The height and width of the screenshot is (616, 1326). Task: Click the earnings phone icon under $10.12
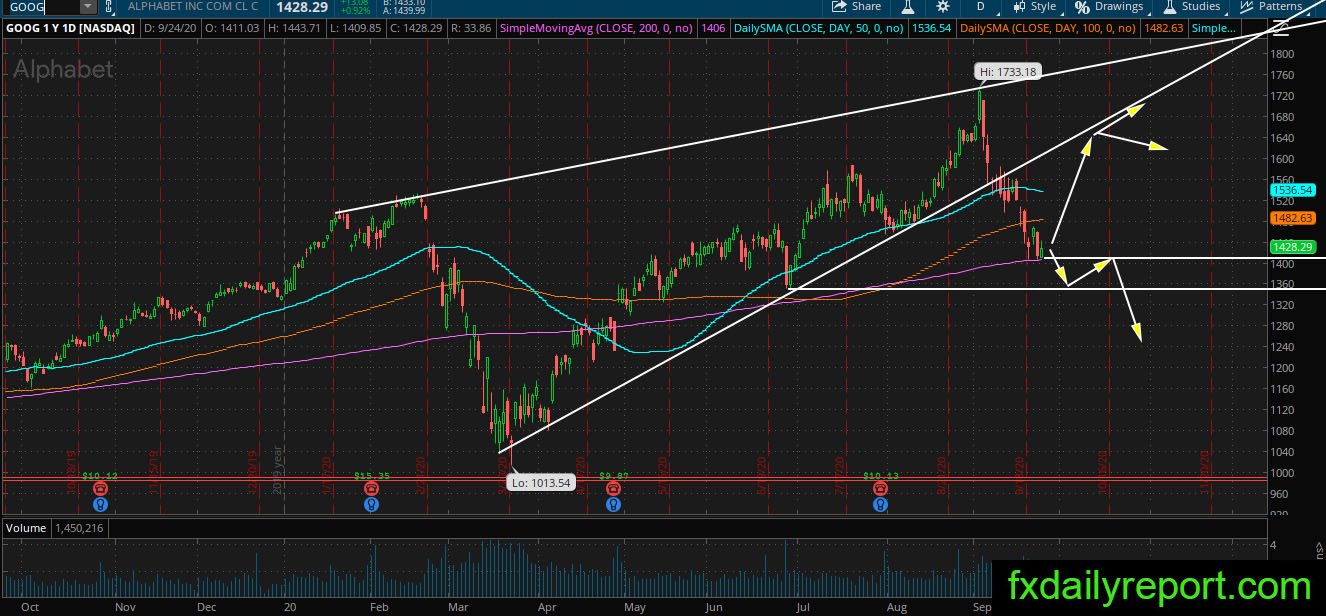pyautogui.click(x=100, y=488)
